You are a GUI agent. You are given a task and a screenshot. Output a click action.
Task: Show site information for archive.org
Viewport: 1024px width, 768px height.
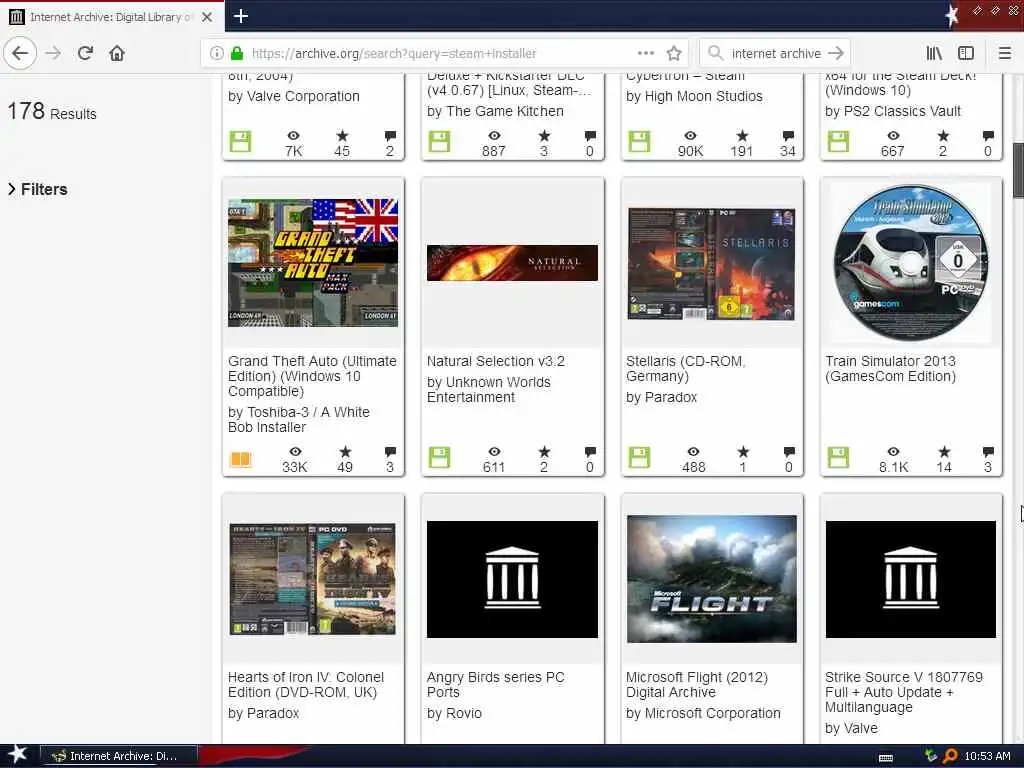tap(216, 54)
